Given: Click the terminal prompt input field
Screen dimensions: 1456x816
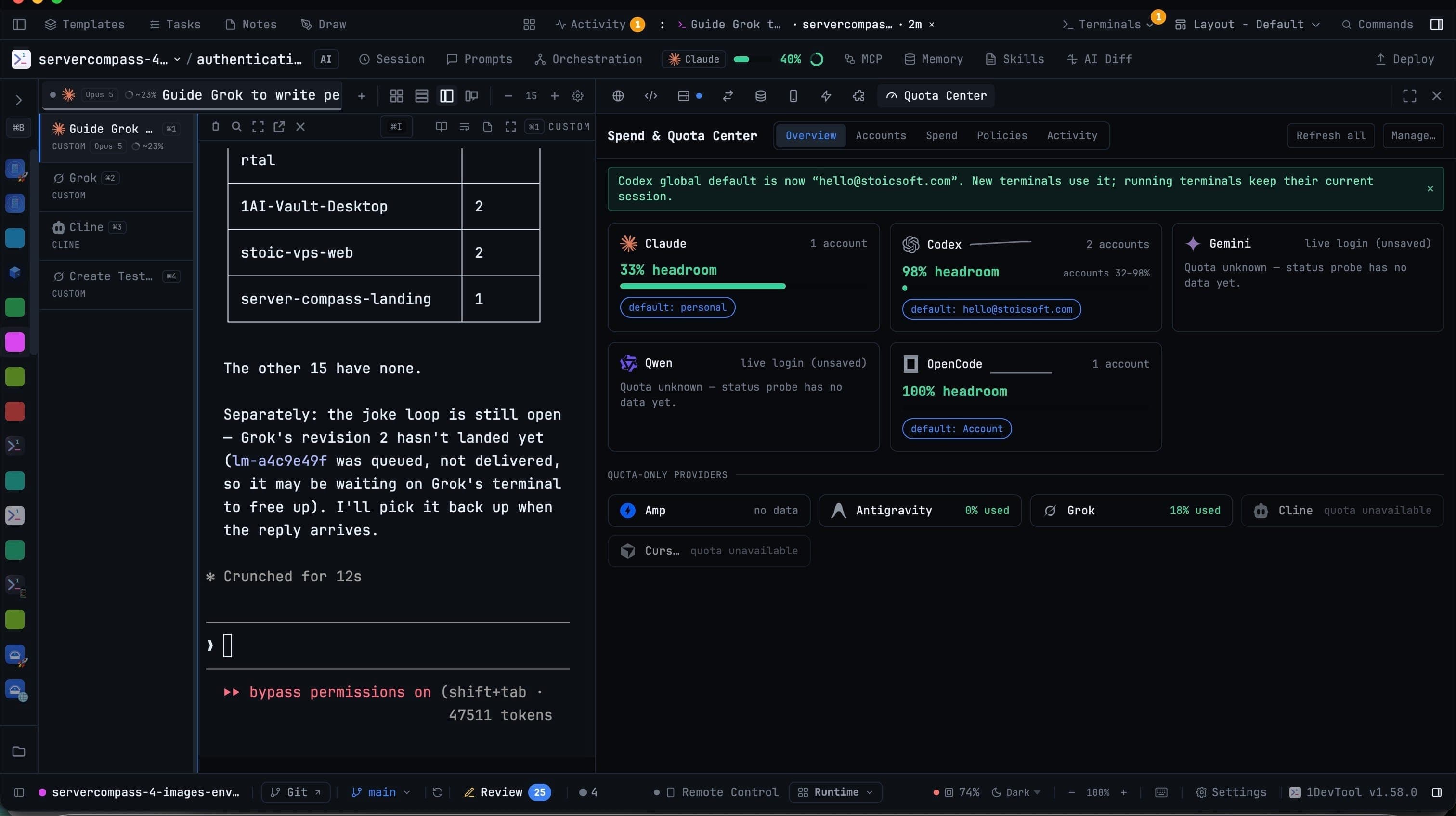Looking at the screenshot, I should pyautogui.click(x=388, y=646).
